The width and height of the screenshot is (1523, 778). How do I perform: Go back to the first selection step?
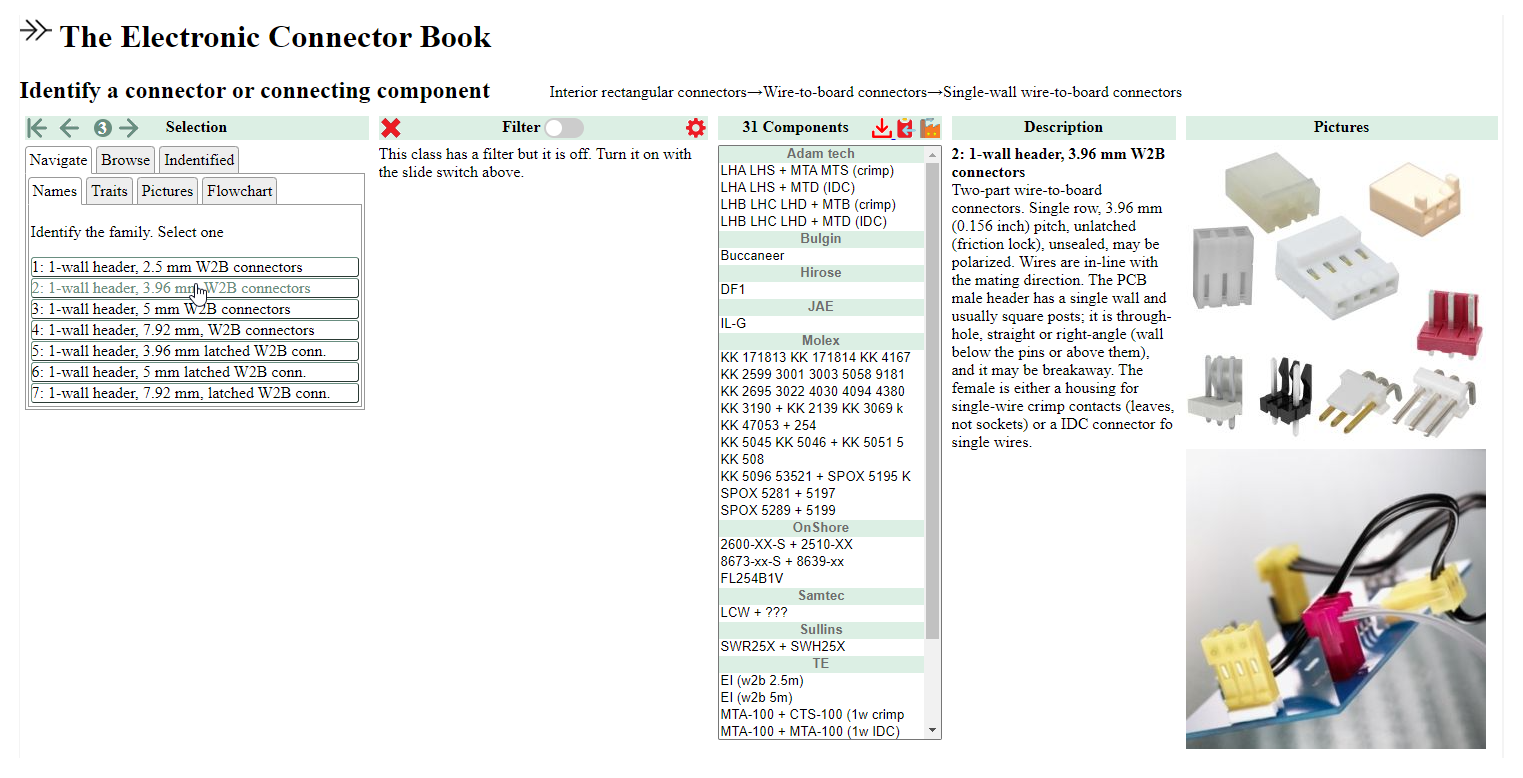click(37, 128)
